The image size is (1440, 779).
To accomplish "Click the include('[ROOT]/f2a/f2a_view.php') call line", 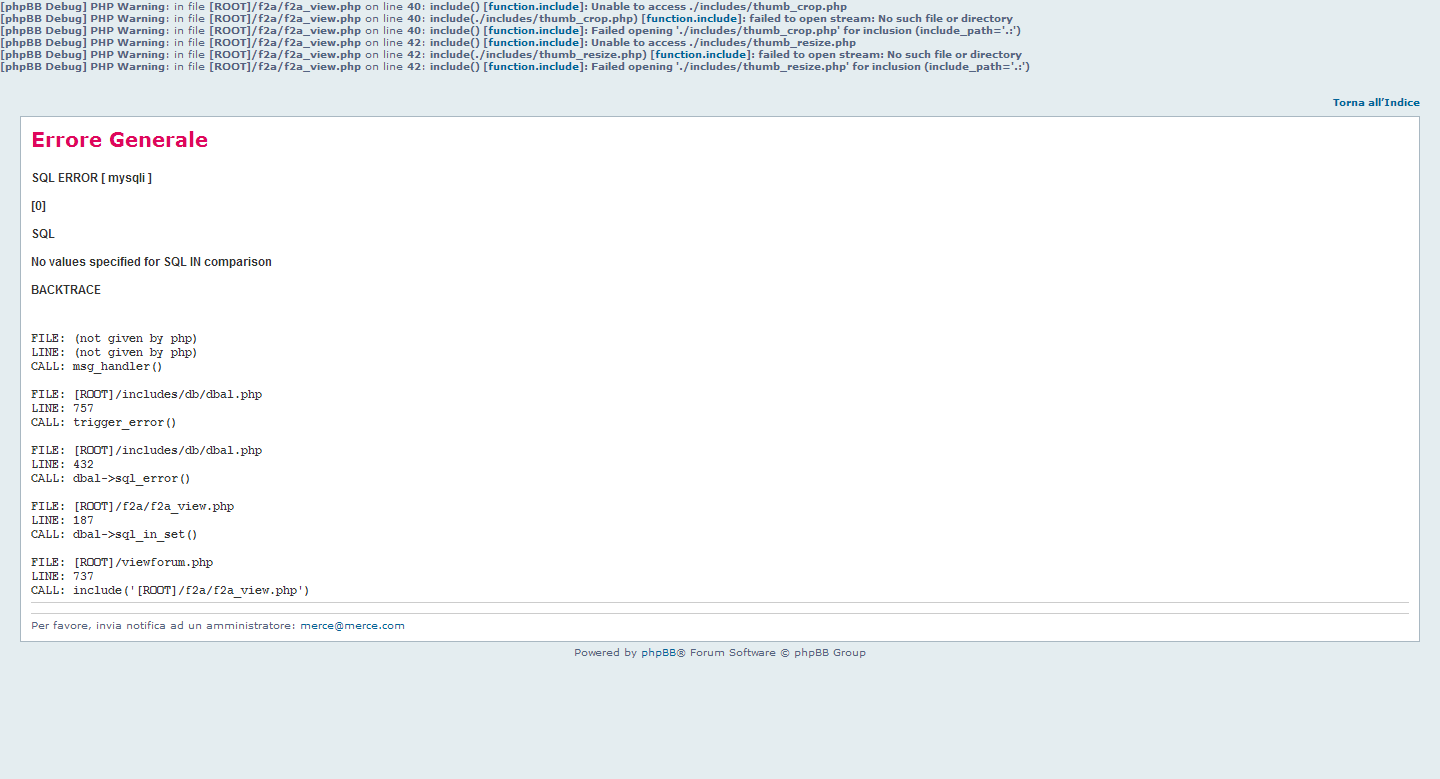I will pos(170,591).
